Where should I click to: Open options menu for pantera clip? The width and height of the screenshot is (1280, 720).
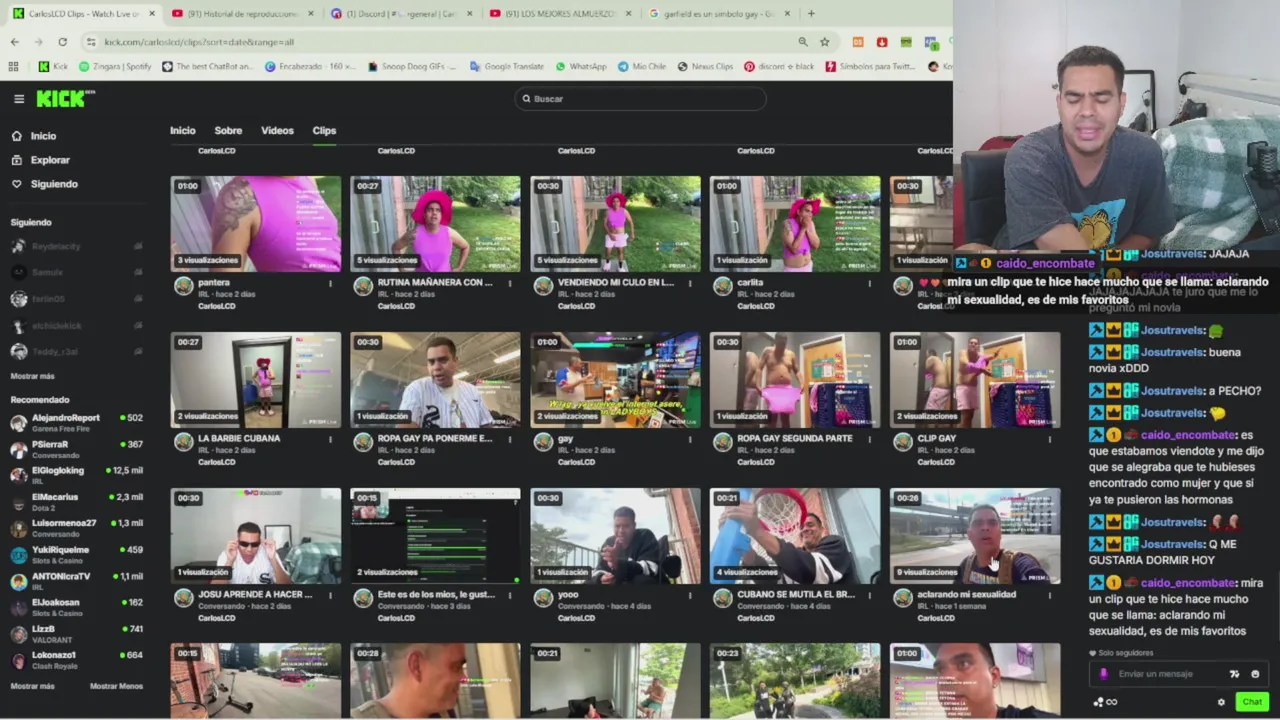click(330, 283)
